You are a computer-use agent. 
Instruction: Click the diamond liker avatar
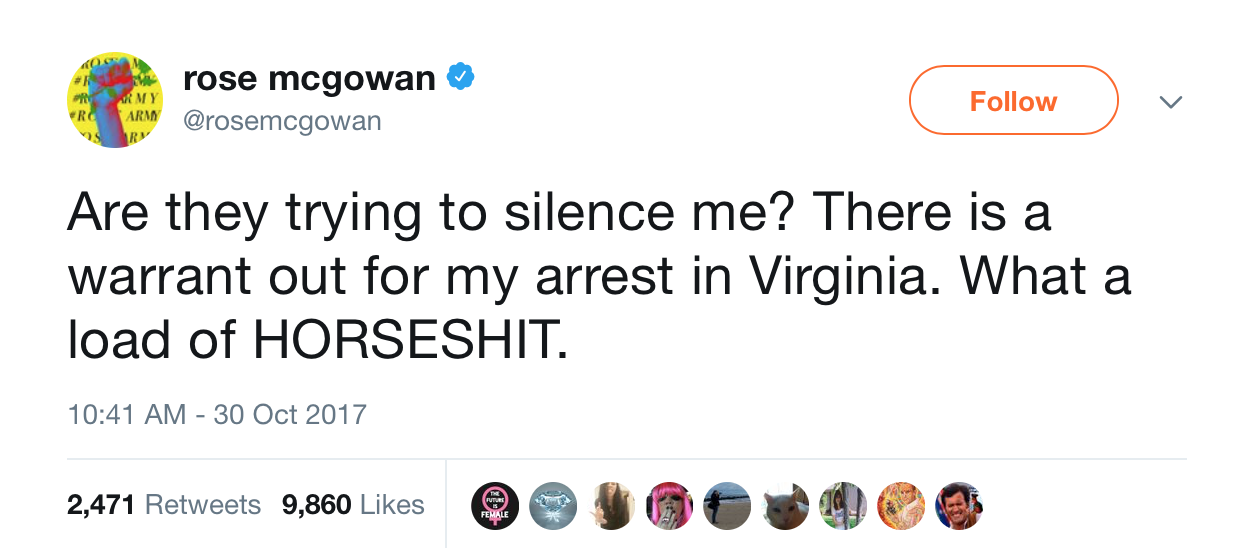[x=552, y=505]
